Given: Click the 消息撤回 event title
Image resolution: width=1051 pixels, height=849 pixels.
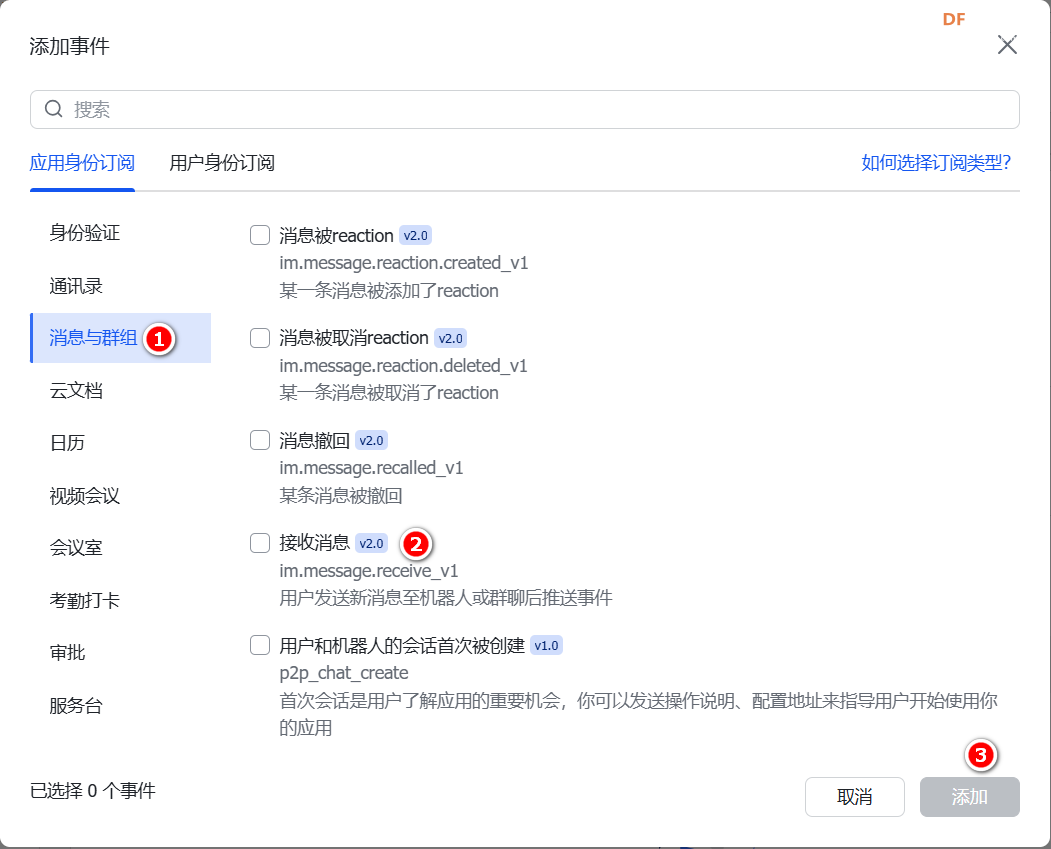Looking at the screenshot, I should coord(314,440).
